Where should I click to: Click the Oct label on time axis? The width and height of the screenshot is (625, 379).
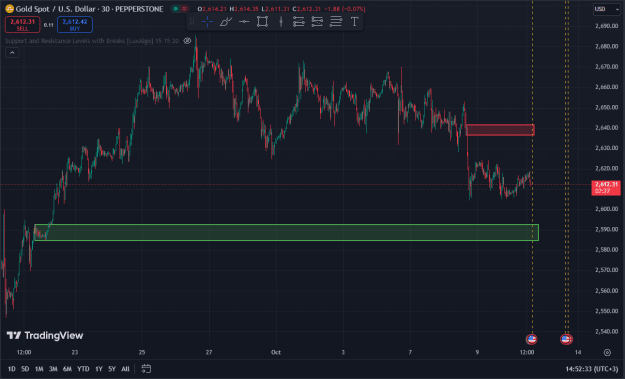[x=276, y=352]
